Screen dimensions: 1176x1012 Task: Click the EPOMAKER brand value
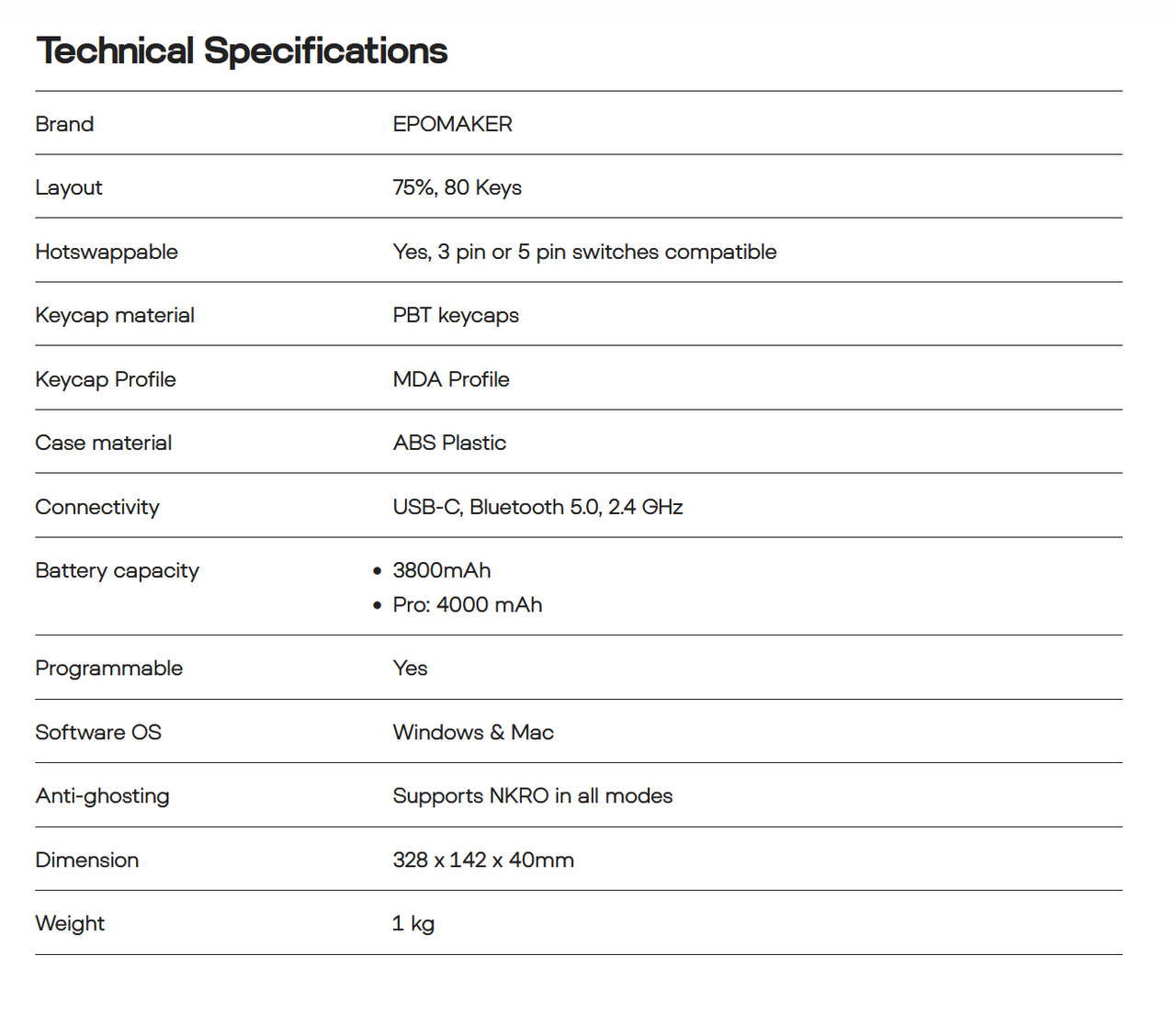pos(452,124)
